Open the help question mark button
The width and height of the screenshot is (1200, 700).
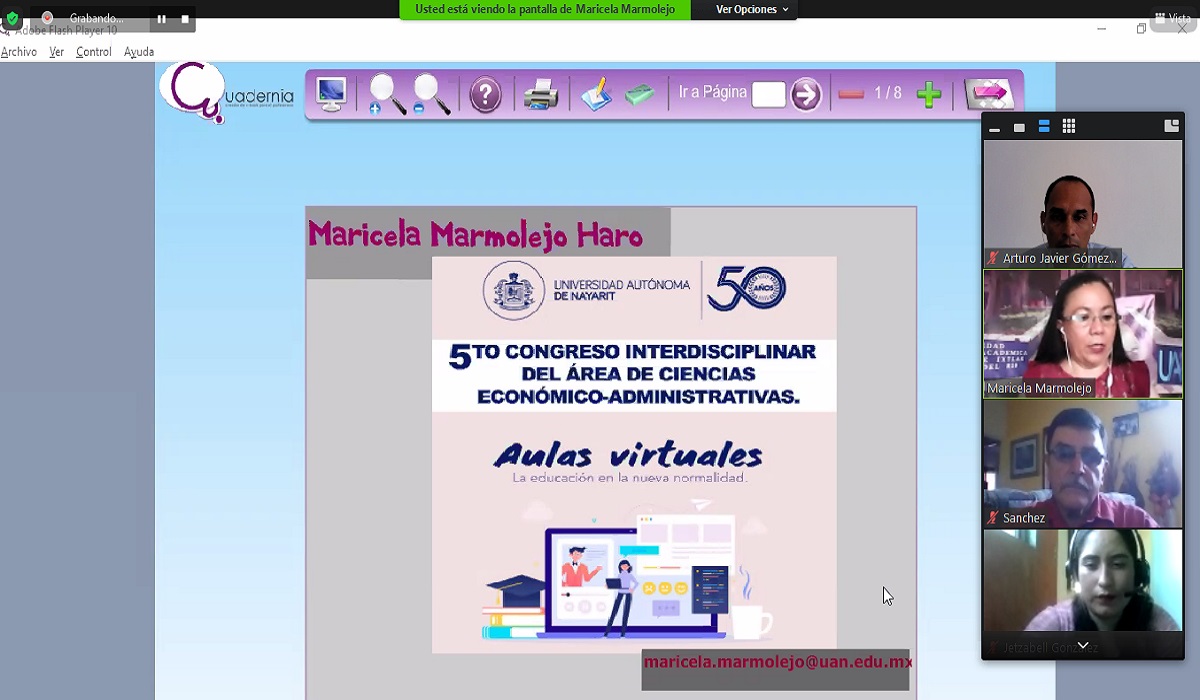coord(486,95)
